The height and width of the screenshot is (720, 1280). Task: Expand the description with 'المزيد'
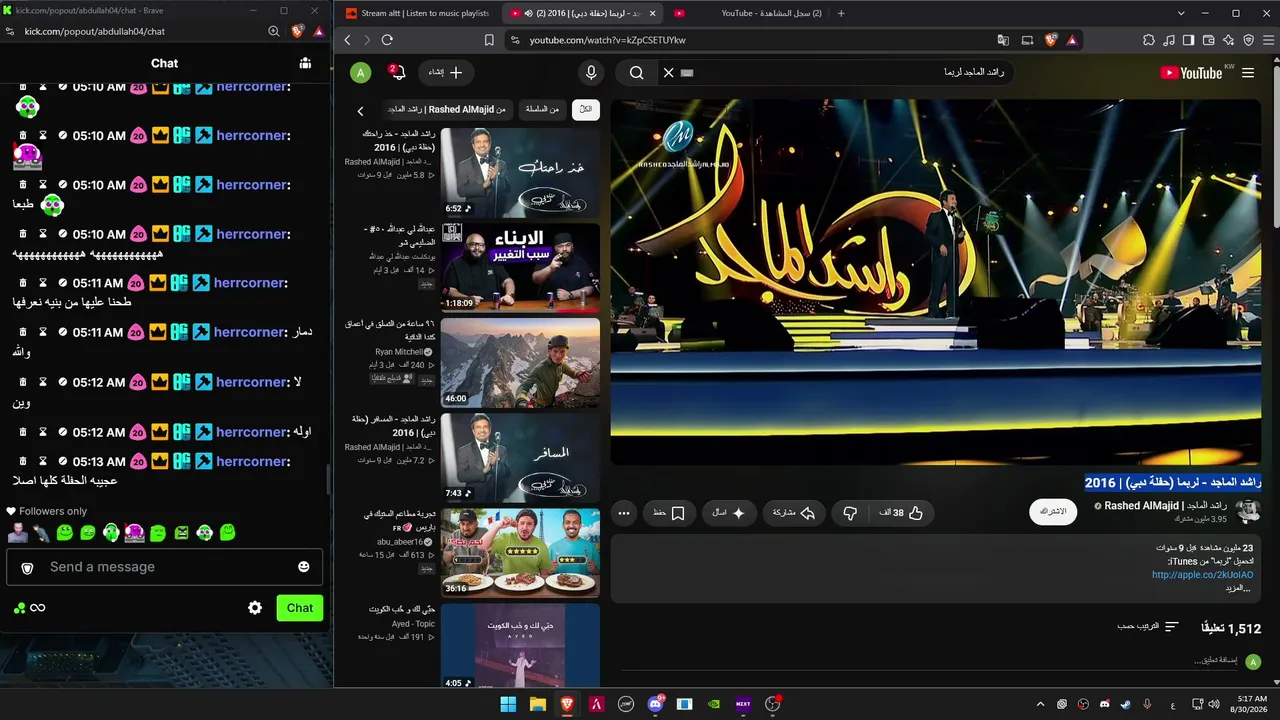coord(1239,588)
